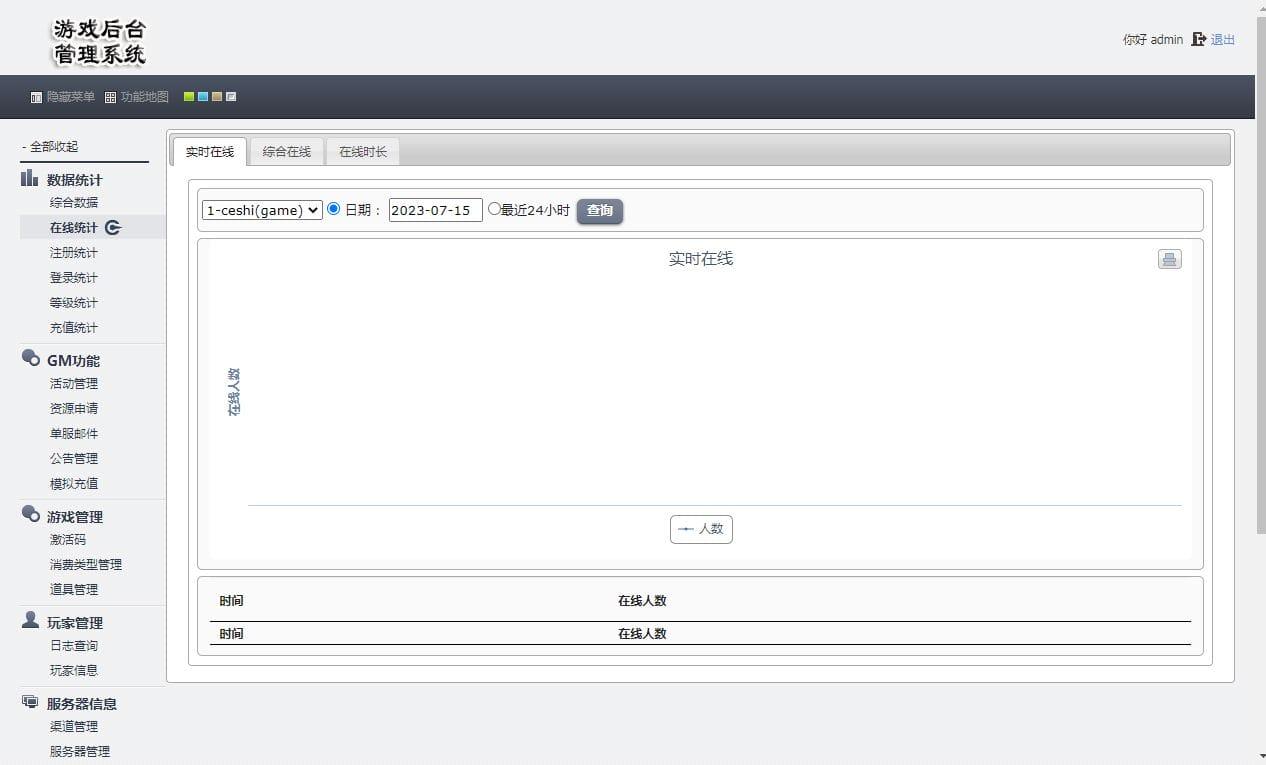The width and height of the screenshot is (1266, 765).
Task: Click the 你好 admin greeting text
Action: tap(1153, 40)
